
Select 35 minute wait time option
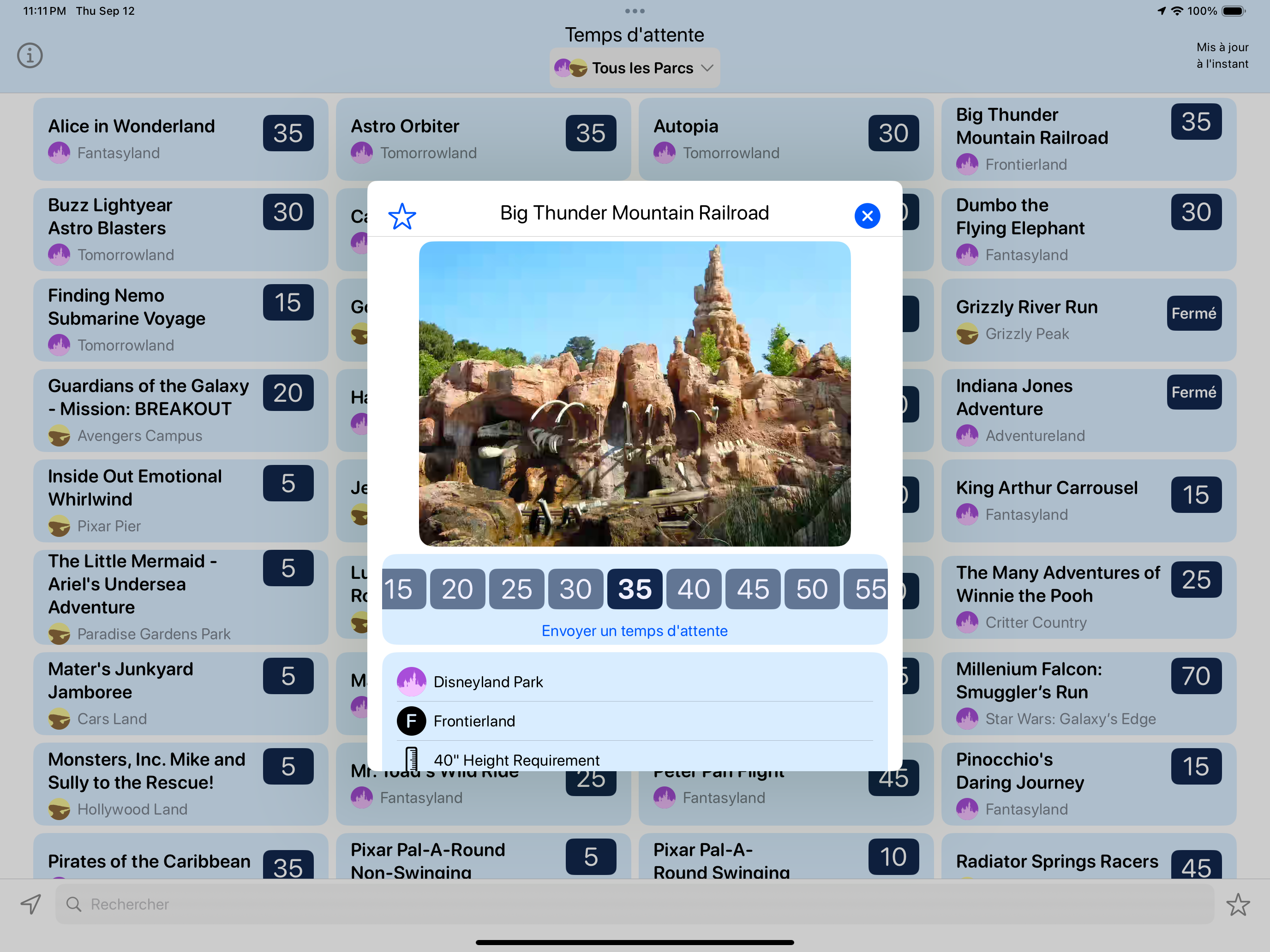click(x=635, y=589)
